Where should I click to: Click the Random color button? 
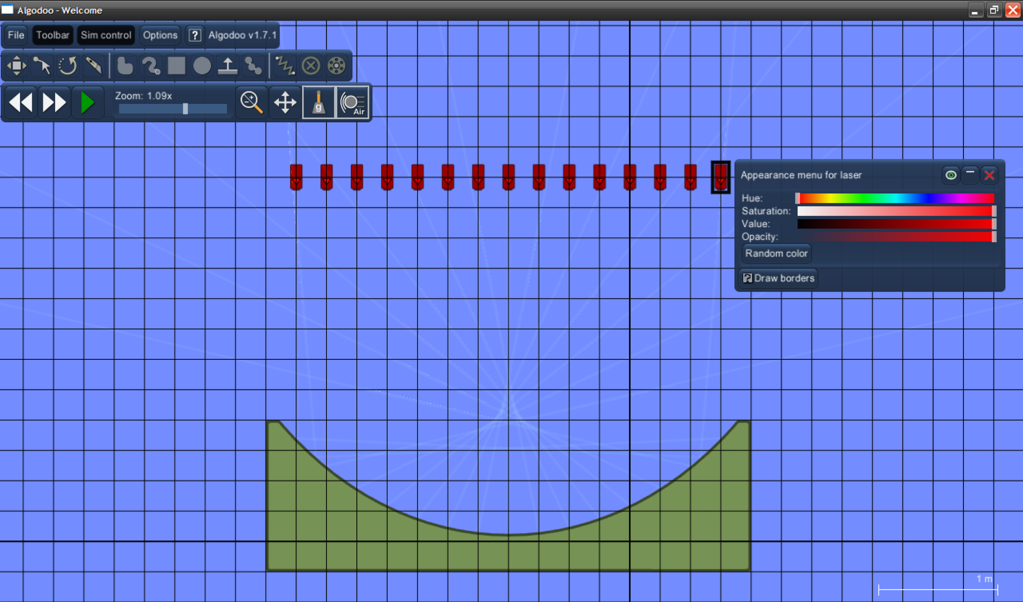(776, 254)
